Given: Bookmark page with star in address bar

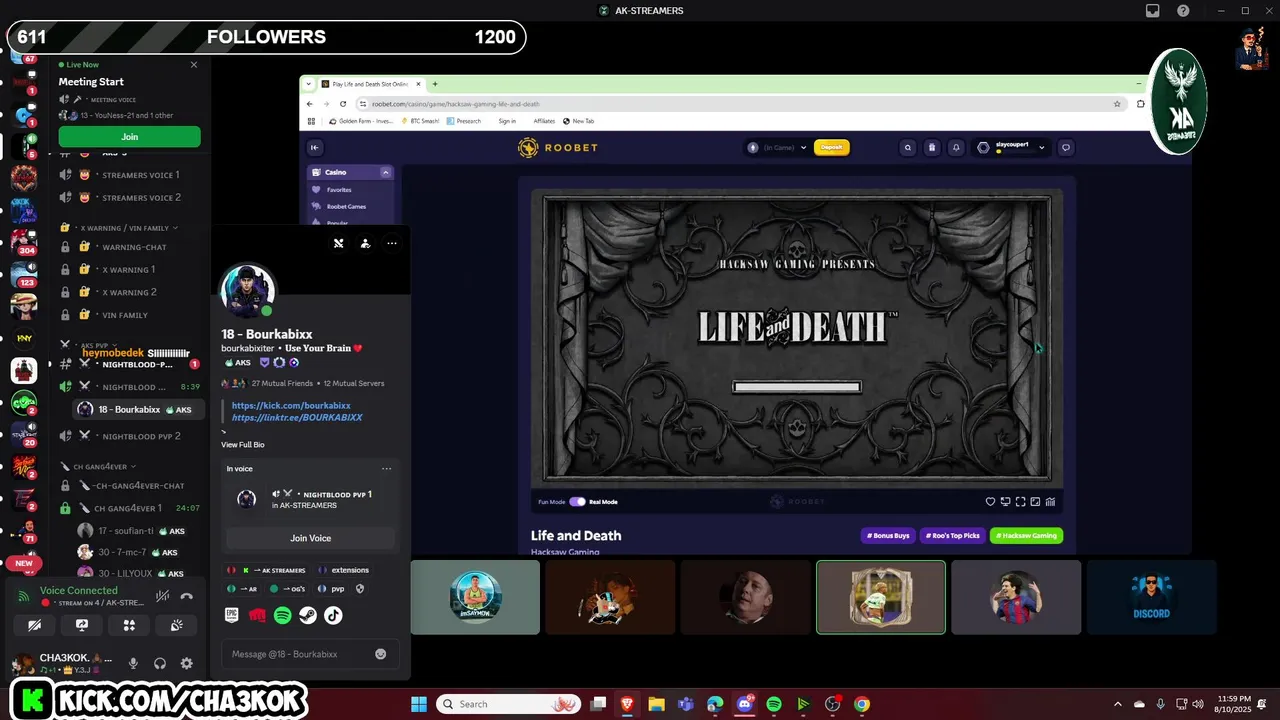Looking at the screenshot, I should tap(1117, 103).
